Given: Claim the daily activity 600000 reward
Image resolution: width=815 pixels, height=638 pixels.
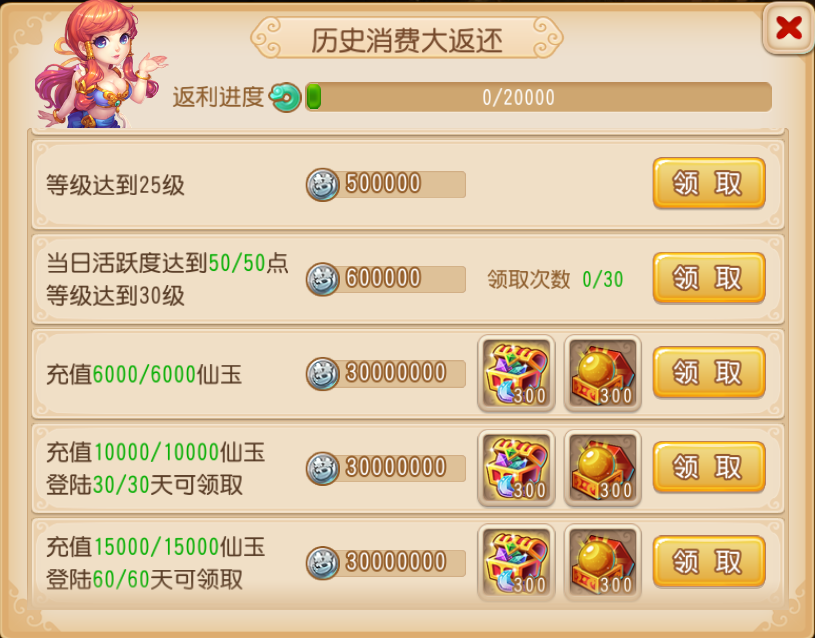Looking at the screenshot, I should (x=709, y=278).
